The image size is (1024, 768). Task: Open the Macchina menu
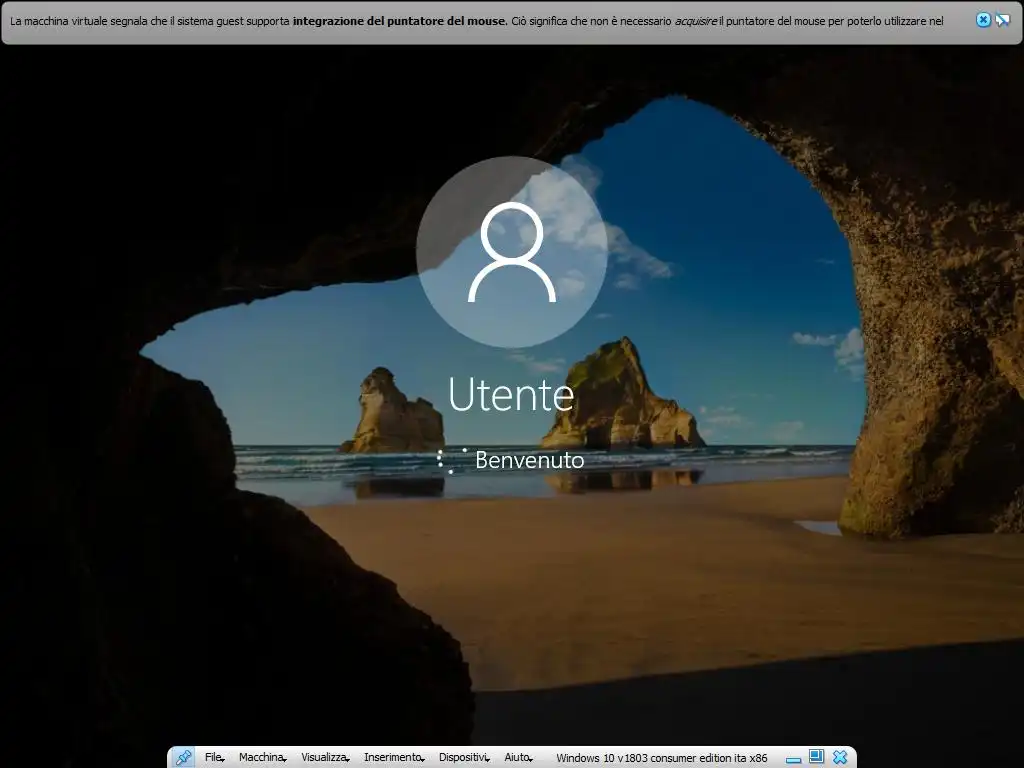pyautogui.click(x=262, y=758)
